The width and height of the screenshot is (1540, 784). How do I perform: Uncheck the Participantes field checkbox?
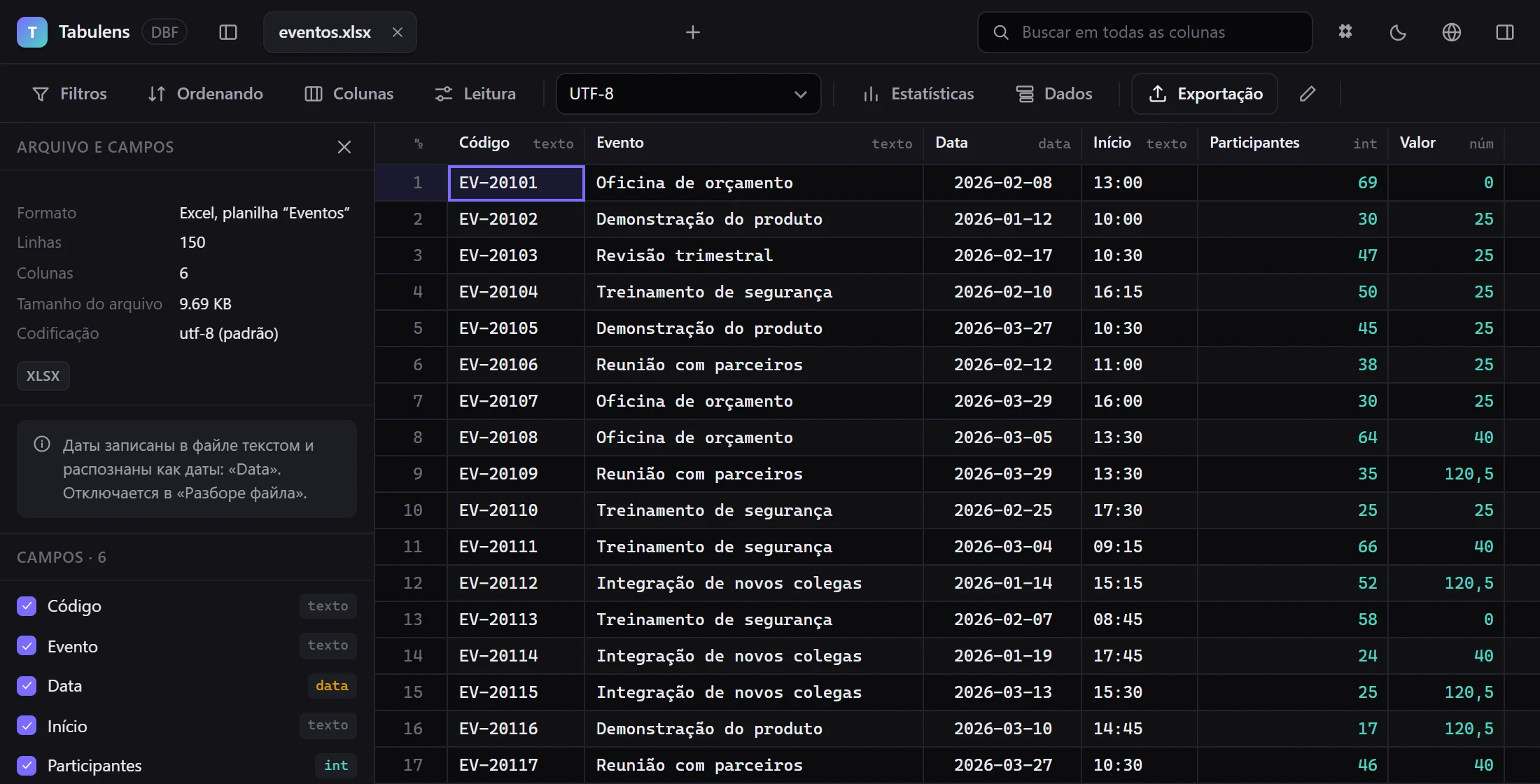[27, 766]
